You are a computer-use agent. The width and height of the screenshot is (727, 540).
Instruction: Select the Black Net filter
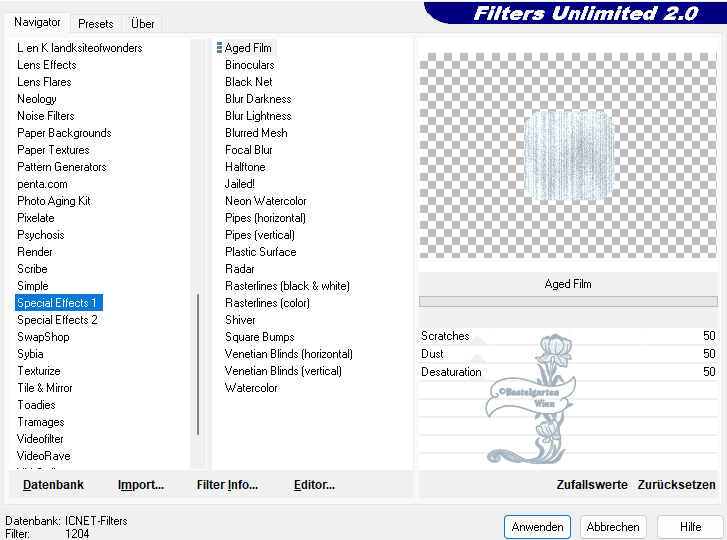coord(249,82)
